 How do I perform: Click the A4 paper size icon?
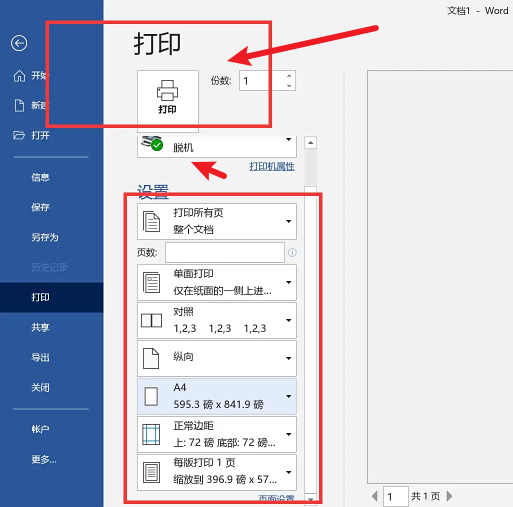coord(151,396)
